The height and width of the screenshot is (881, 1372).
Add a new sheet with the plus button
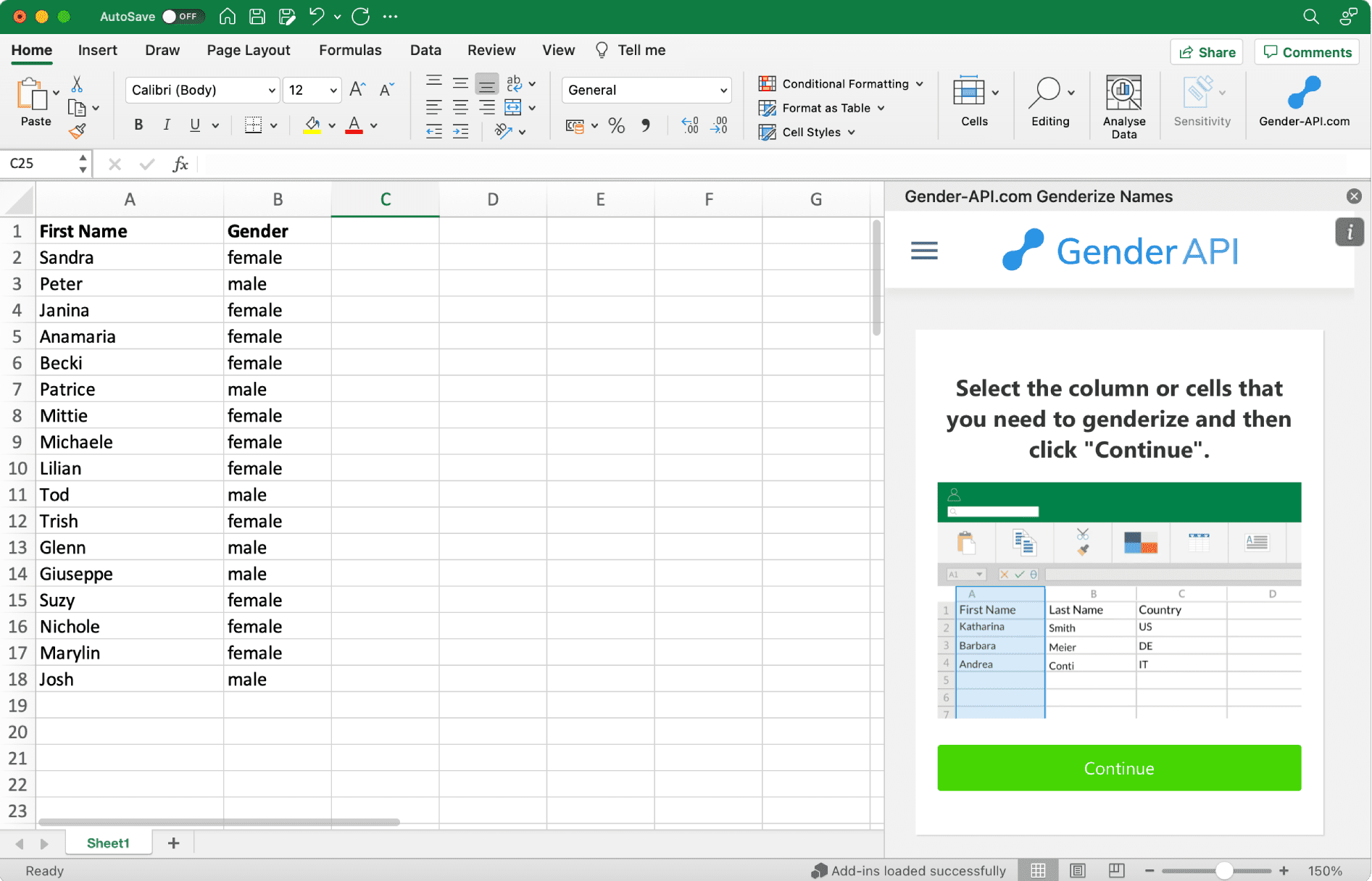tap(173, 843)
